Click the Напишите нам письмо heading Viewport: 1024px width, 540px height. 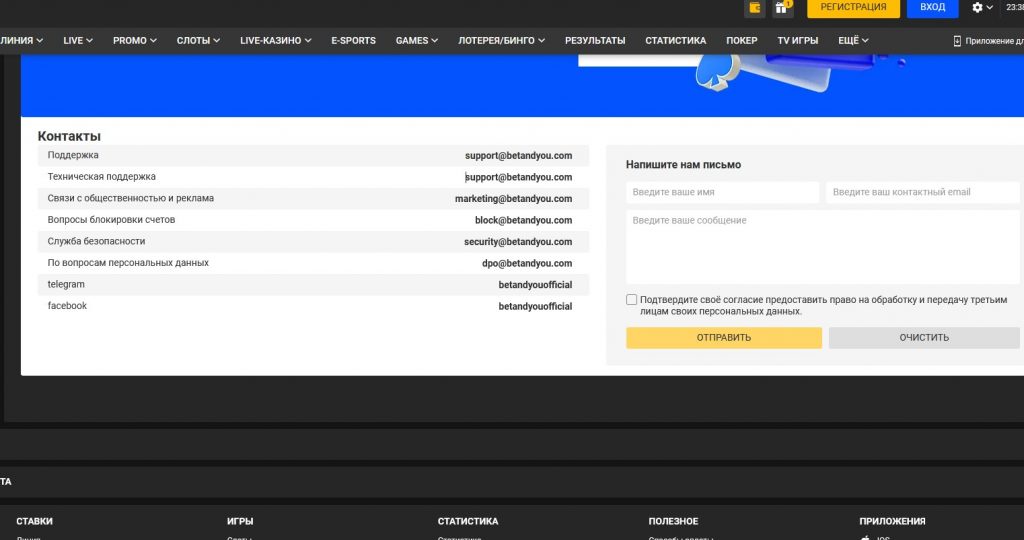(683, 165)
